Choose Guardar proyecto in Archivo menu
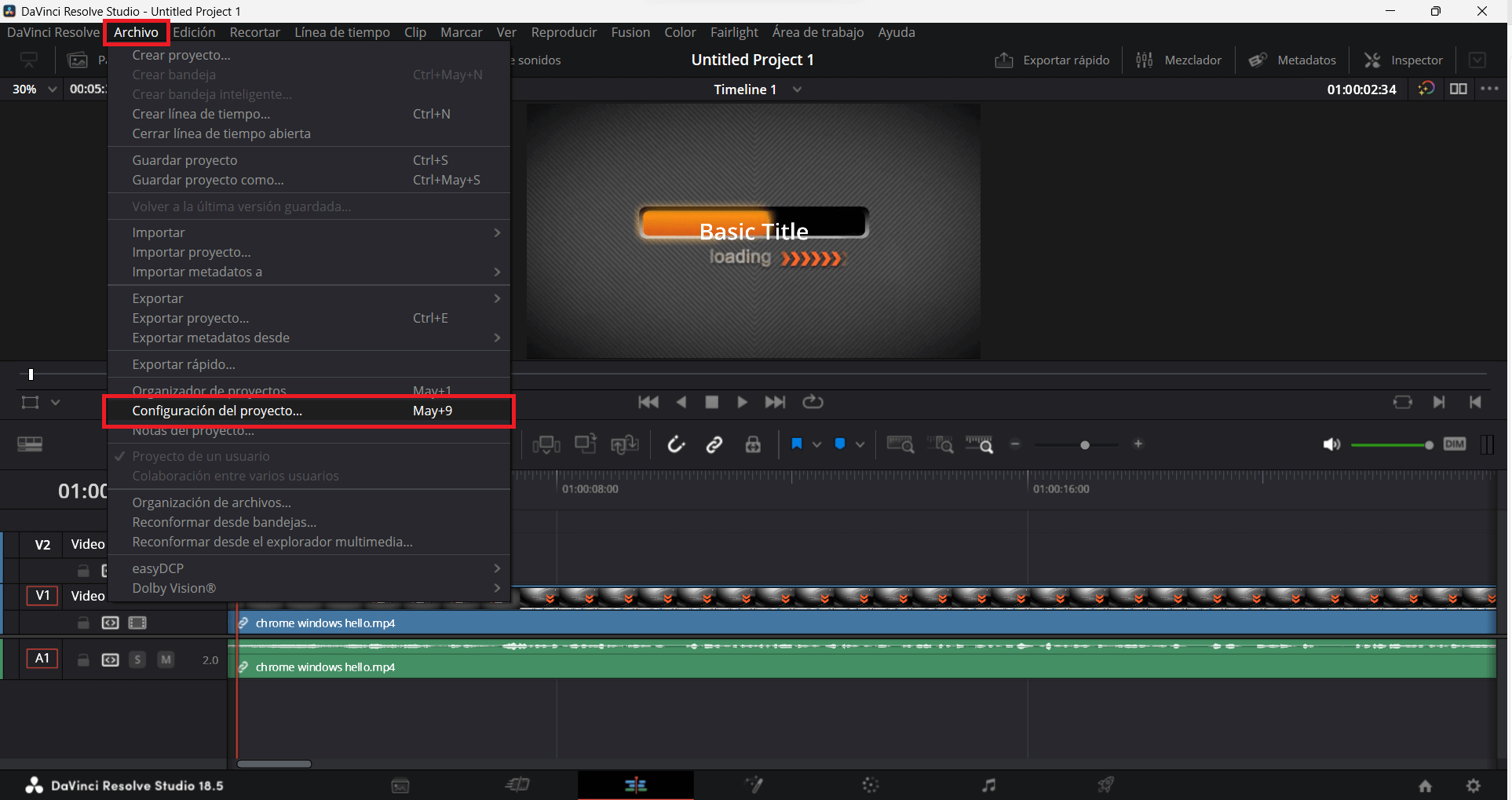 click(309, 160)
